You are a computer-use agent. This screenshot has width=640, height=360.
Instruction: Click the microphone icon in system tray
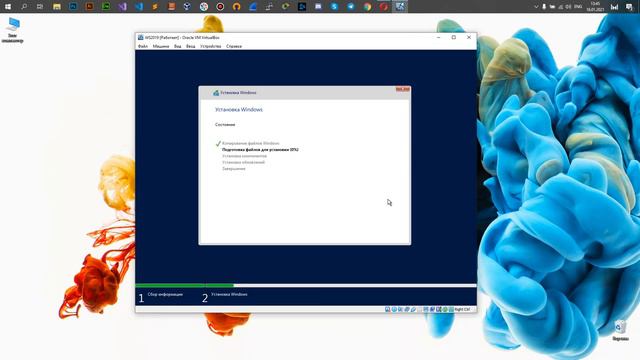(x=544, y=7)
